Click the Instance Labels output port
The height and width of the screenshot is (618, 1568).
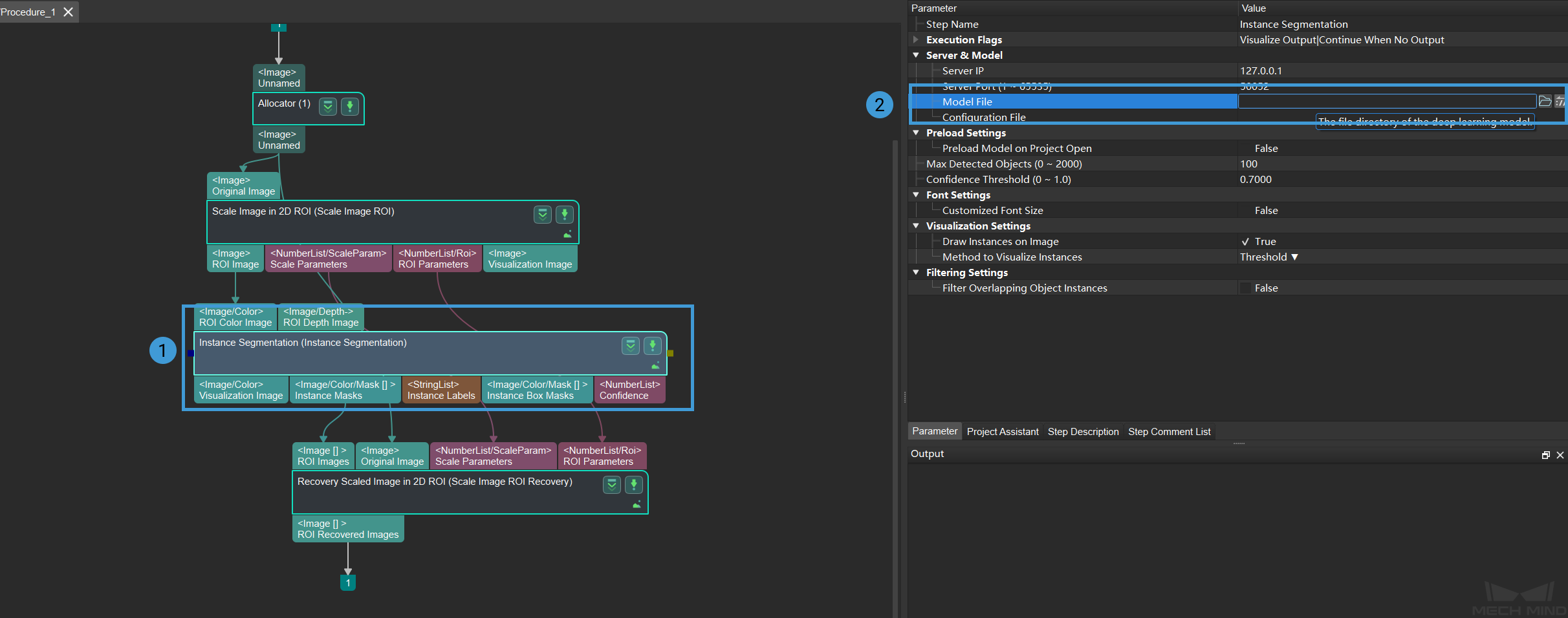(x=441, y=390)
